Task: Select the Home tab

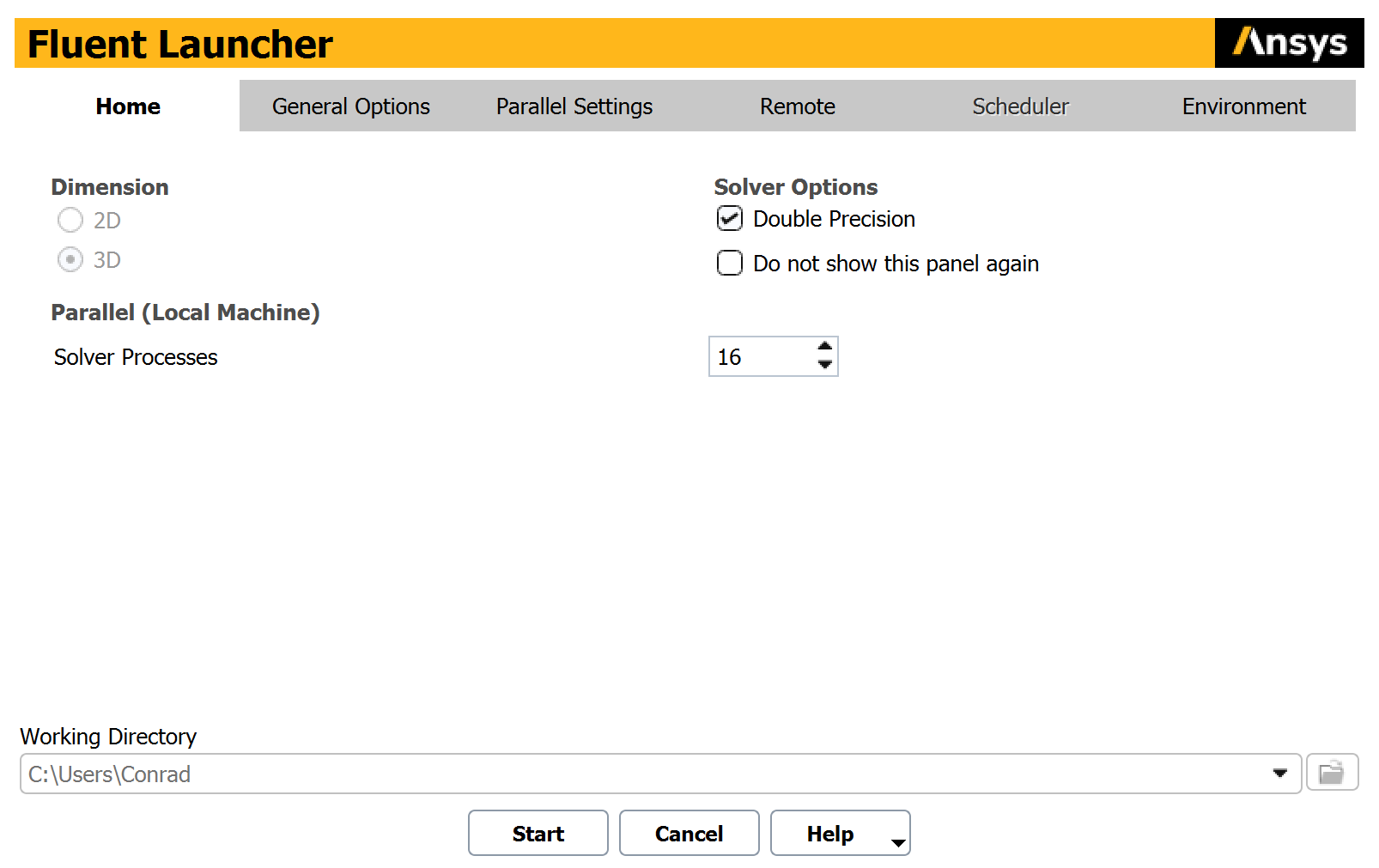Action: (128, 106)
